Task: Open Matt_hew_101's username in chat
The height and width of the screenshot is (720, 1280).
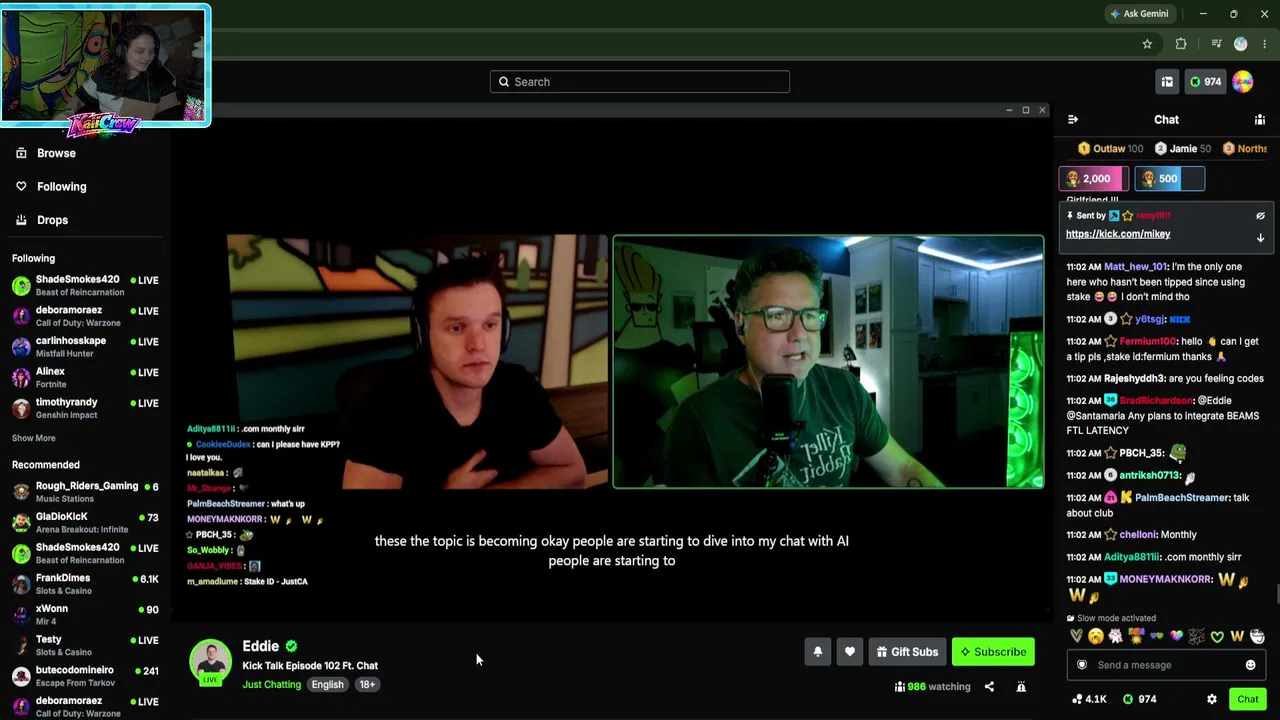Action: pyautogui.click(x=1135, y=267)
